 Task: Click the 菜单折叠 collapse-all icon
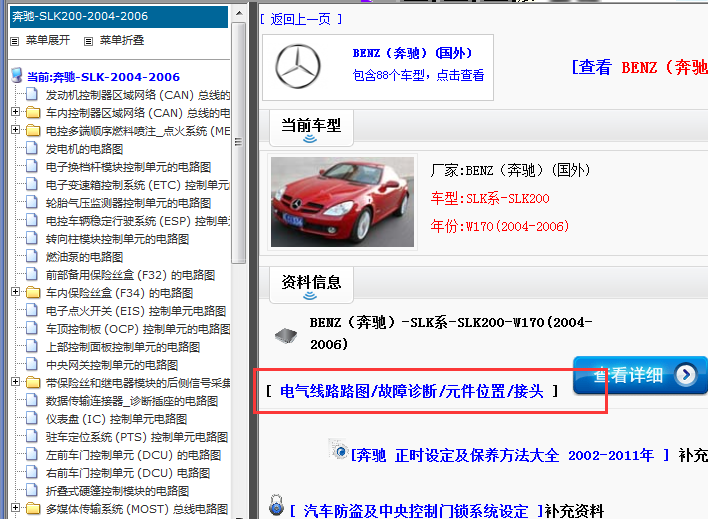click(88, 42)
